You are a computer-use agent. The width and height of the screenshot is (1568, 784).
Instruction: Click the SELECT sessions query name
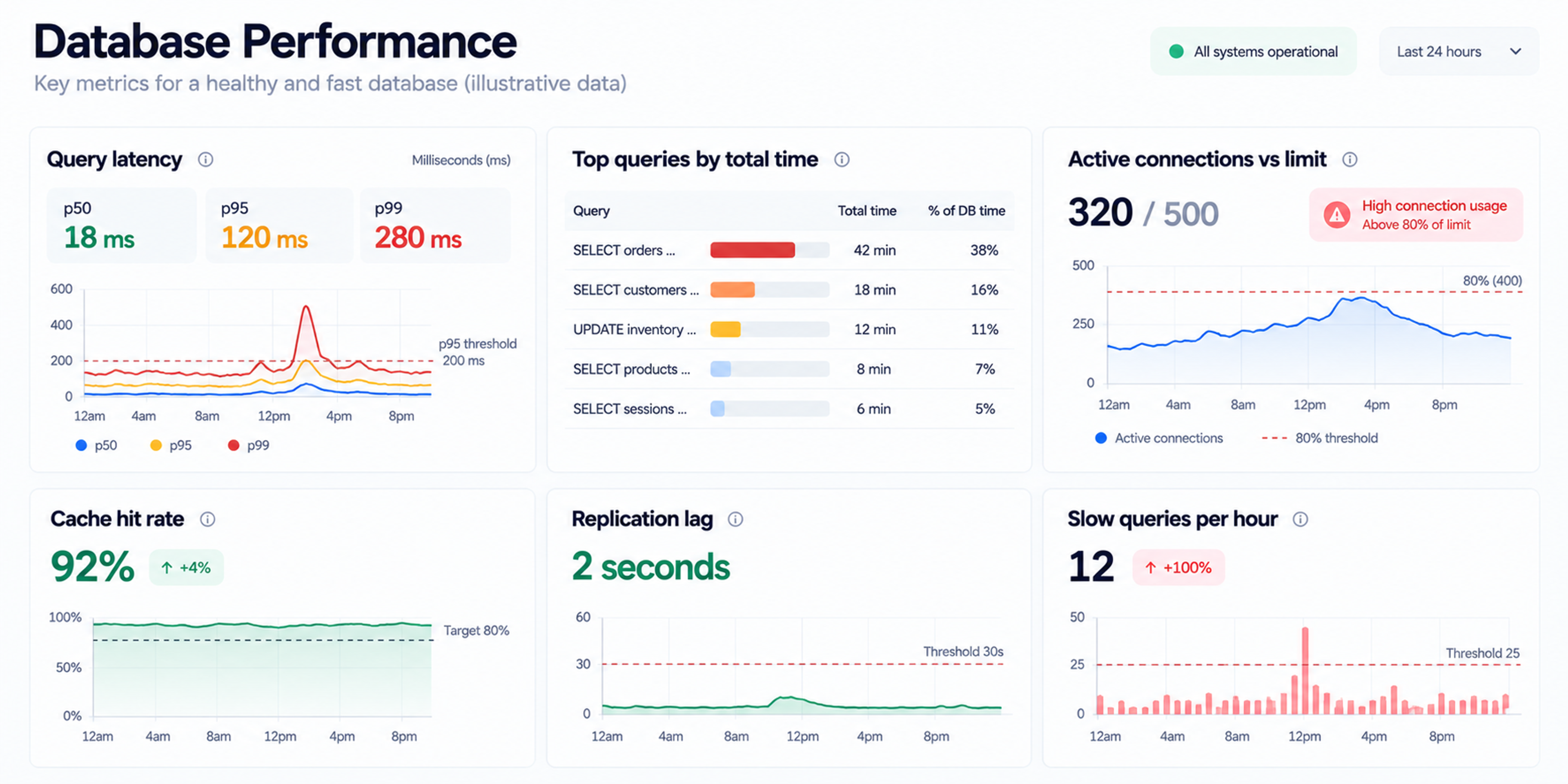click(x=629, y=408)
